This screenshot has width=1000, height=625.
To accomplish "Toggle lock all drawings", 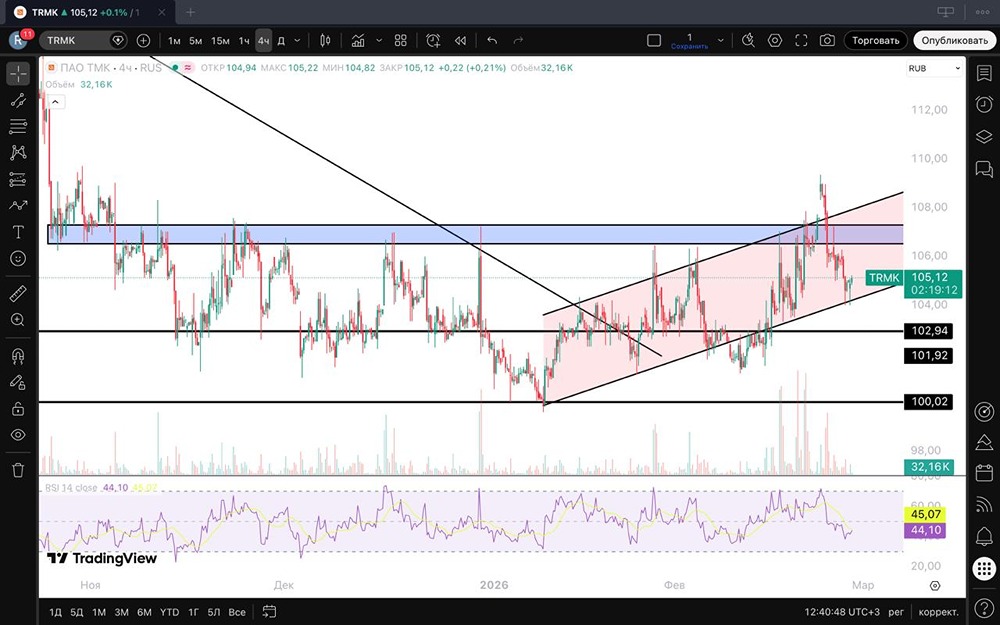I will click(18, 409).
